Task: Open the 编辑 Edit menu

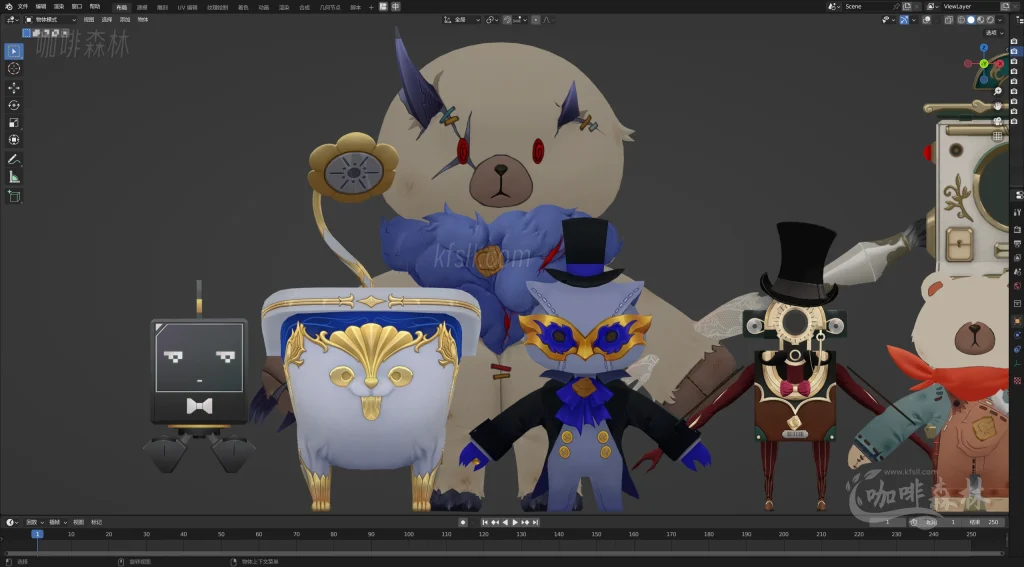Action: (40, 7)
